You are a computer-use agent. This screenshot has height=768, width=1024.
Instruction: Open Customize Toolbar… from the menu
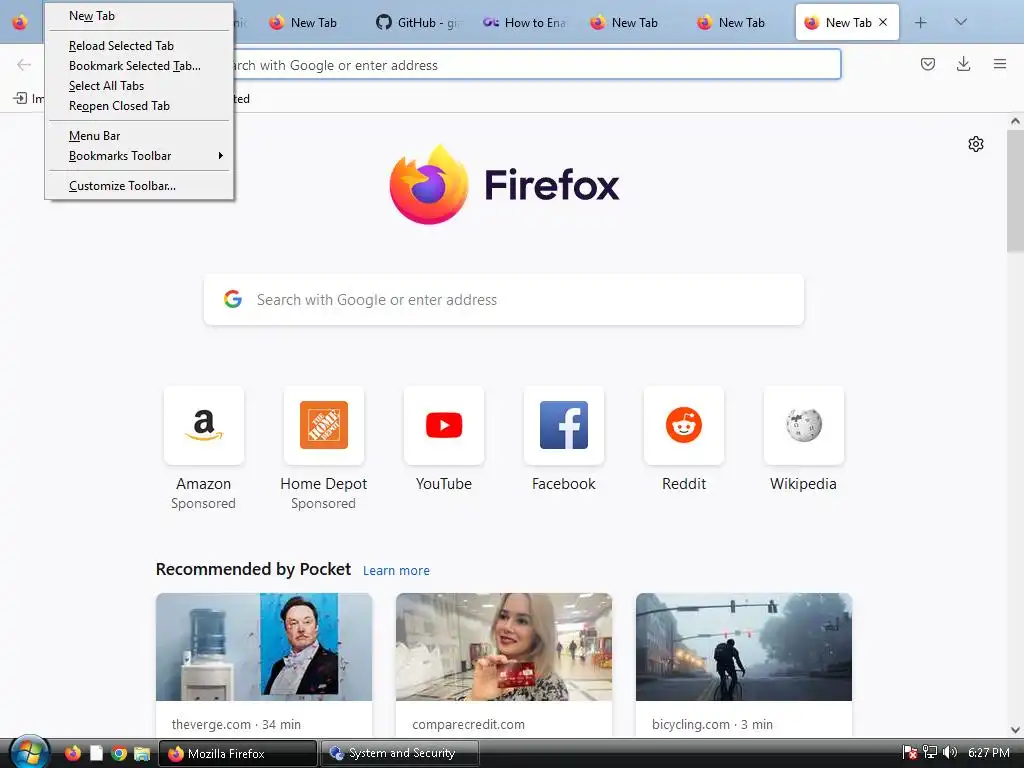point(139,186)
